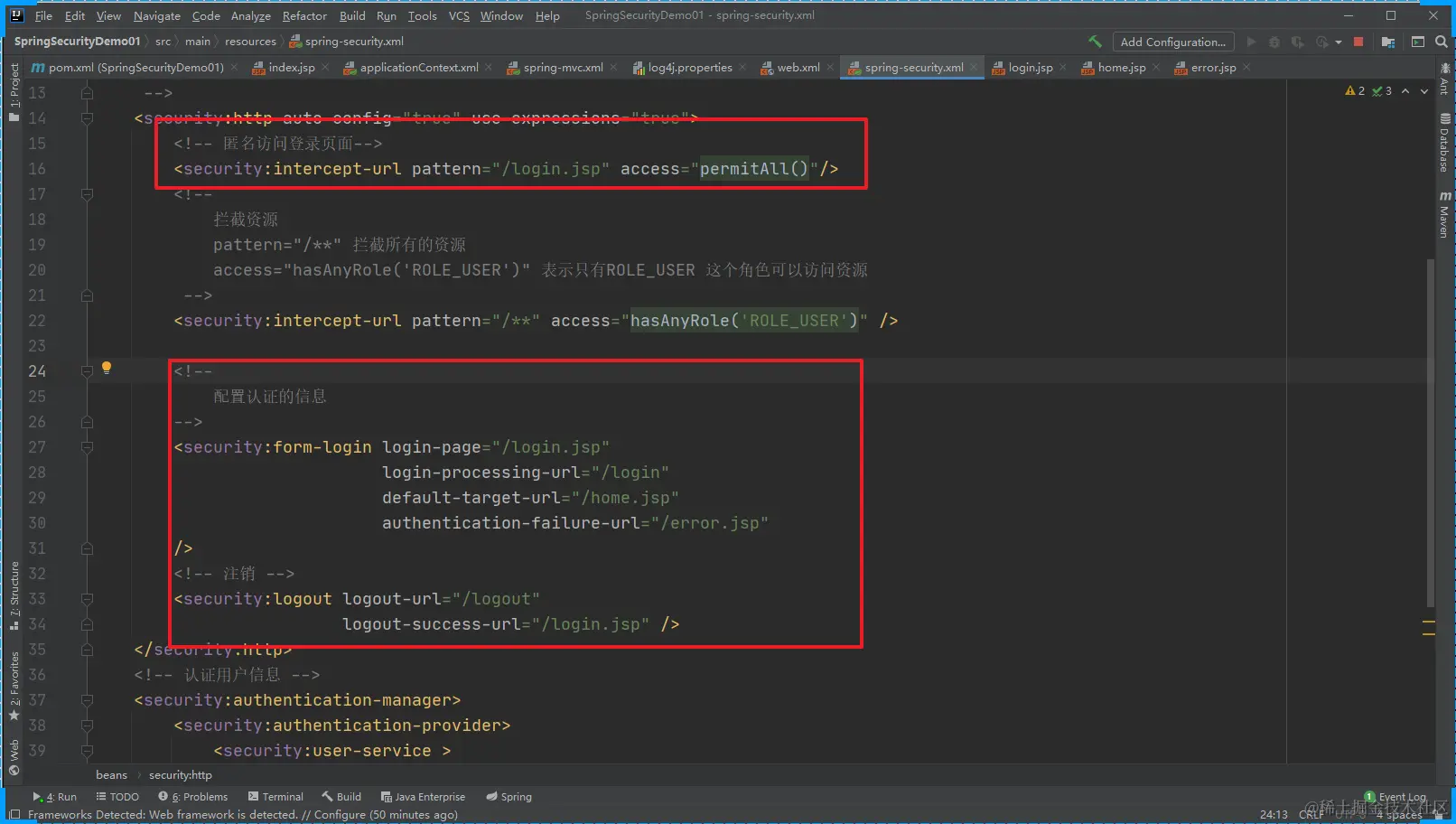Open the Ant tool window
1456x824 pixels.
click(x=1445, y=80)
